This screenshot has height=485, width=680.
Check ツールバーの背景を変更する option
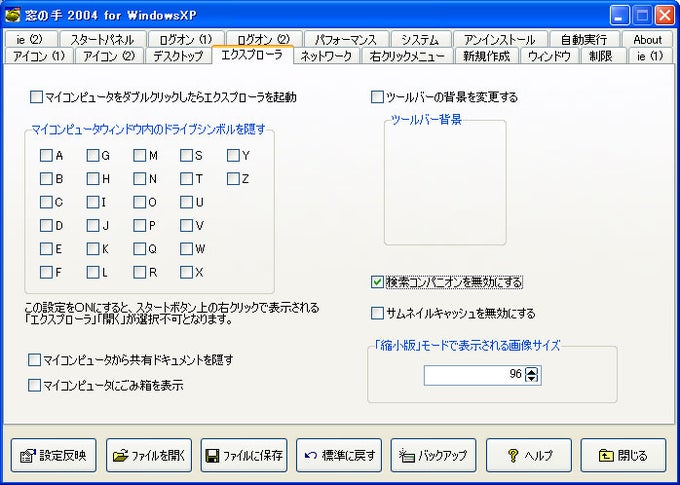tap(377, 97)
